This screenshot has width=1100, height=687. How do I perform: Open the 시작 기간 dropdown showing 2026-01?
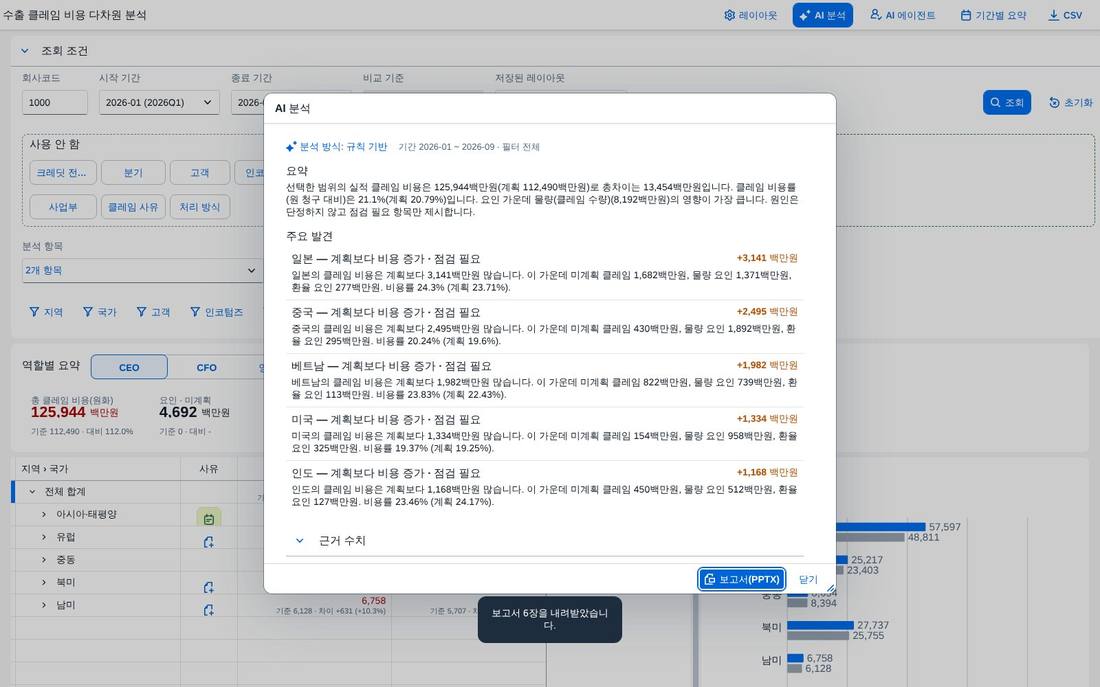(159, 102)
